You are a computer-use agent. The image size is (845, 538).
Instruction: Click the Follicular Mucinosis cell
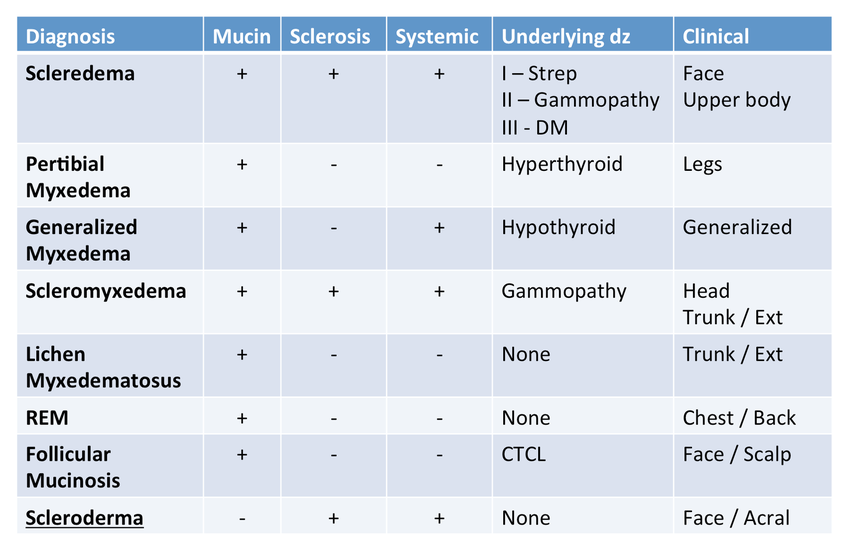click(x=110, y=466)
